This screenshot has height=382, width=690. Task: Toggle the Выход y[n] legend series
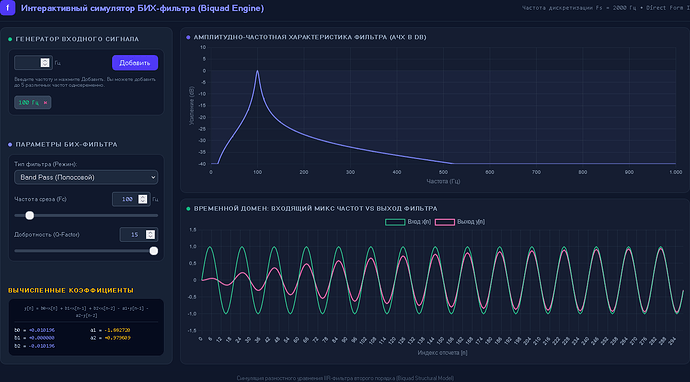pos(460,222)
